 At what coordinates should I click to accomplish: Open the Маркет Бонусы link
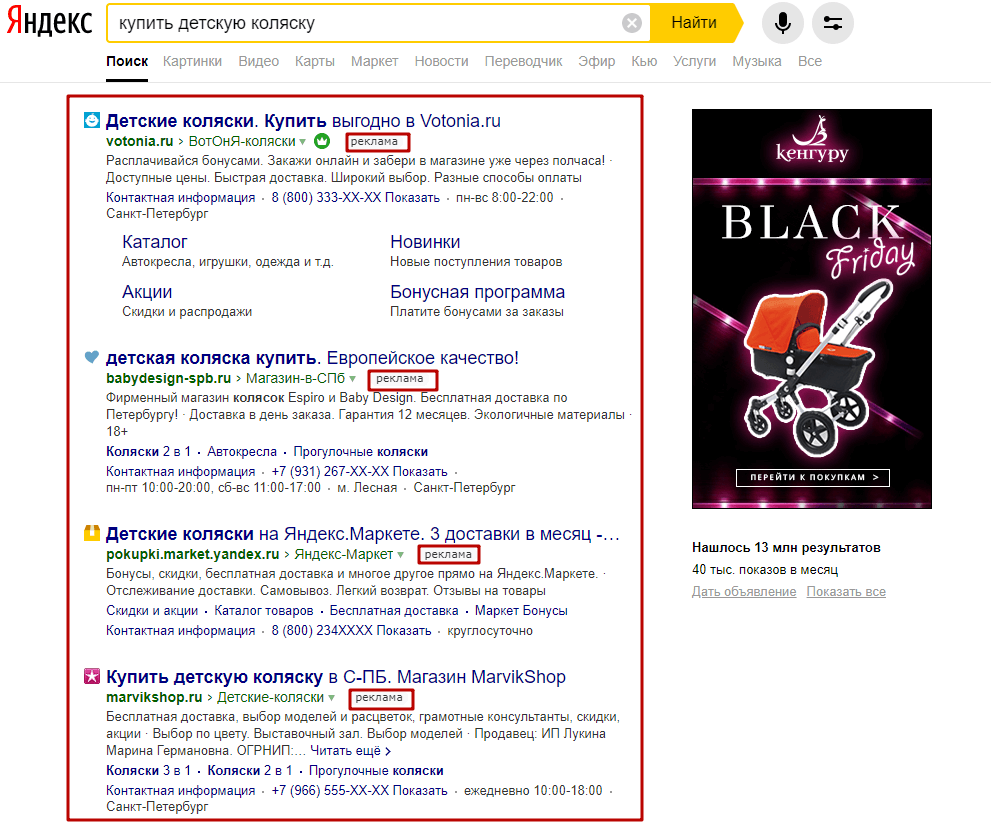521,610
